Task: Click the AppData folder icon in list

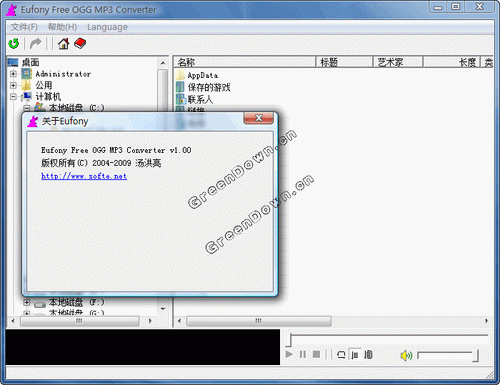Action: pyautogui.click(x=180, y=75)
